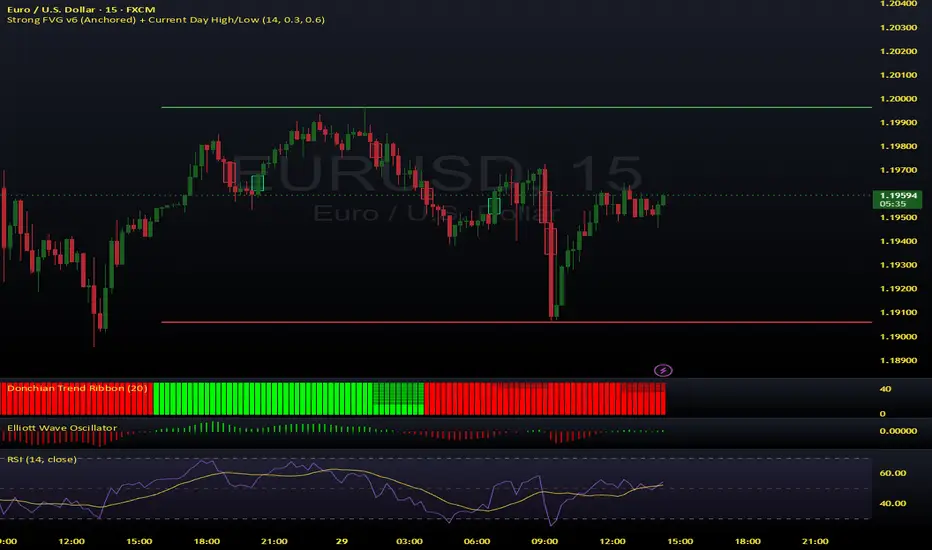Click the purple lightning bolt icon
The height and width of the screenshot is (550, 932).
(663, 370)
